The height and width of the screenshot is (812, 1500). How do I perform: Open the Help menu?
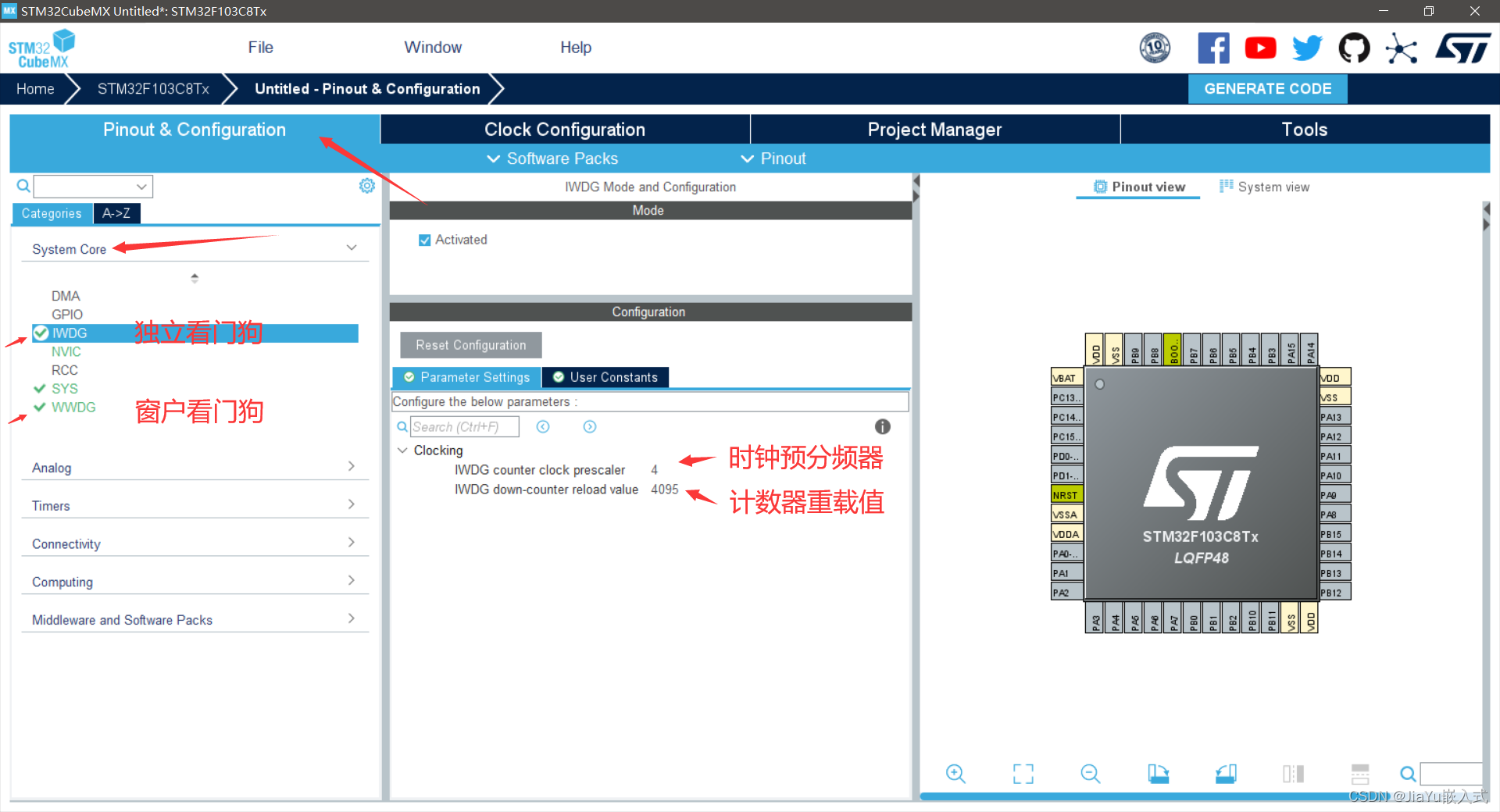click(576, 48)
